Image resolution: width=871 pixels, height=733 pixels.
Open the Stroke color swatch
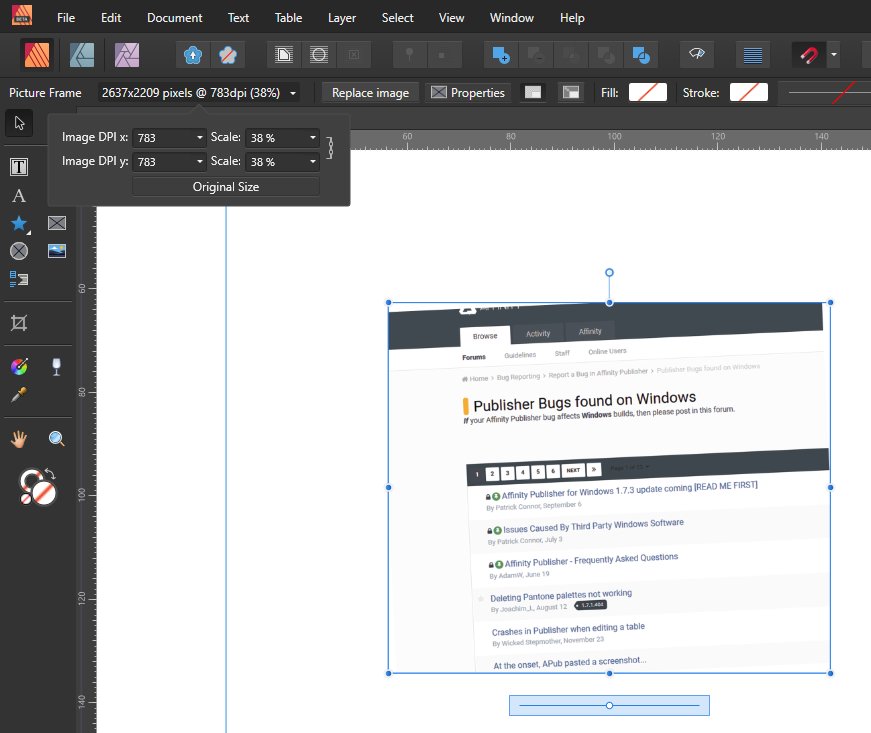pos(749,92)
